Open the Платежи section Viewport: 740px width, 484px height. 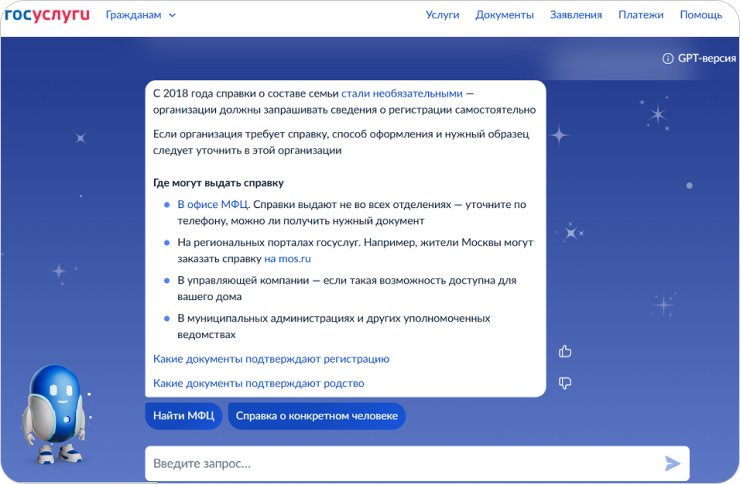(x=640, y=15)
